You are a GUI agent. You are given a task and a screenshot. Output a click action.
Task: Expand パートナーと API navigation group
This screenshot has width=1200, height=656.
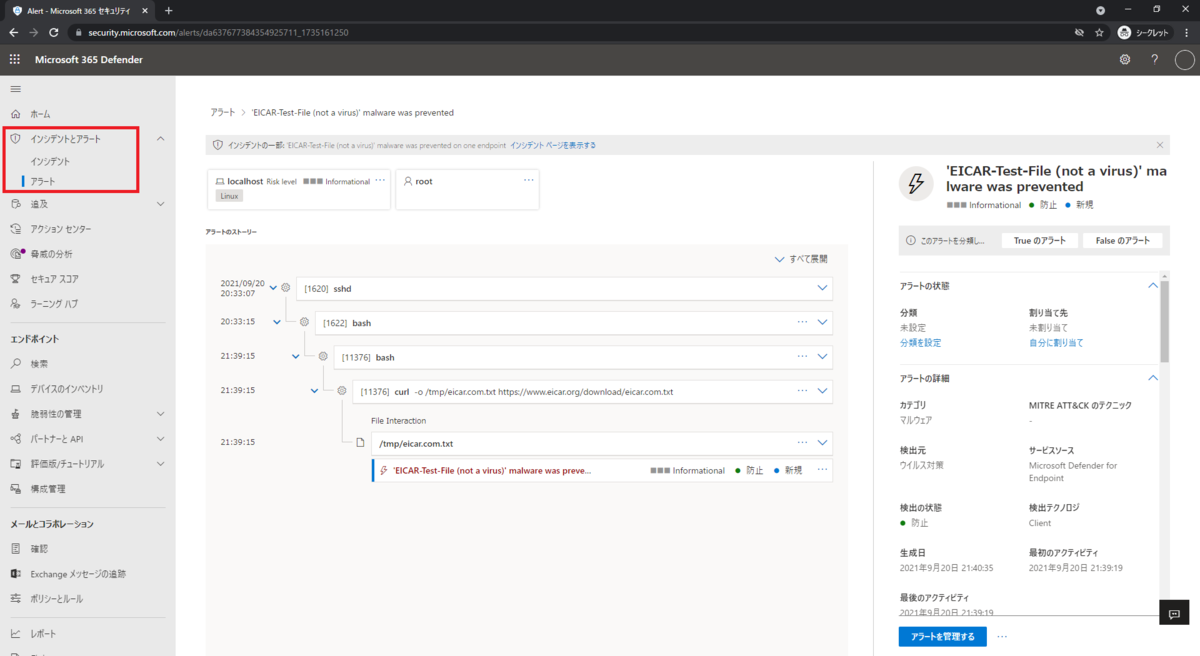click(x=162, y=439)
